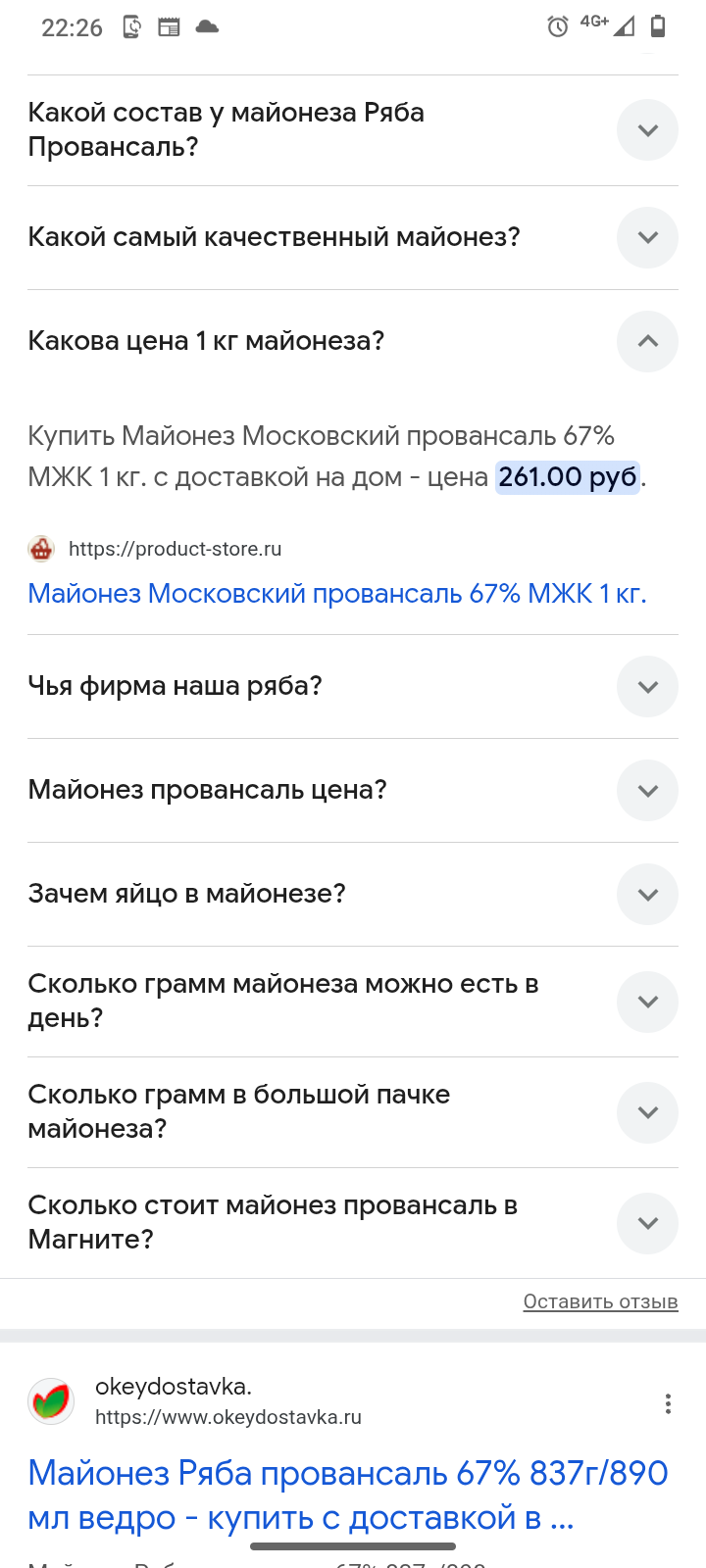Expand 'Зачем яйцо в майонезе?' question
The width and height of the screenshot is (706, 1568).
tap(647, 894)
